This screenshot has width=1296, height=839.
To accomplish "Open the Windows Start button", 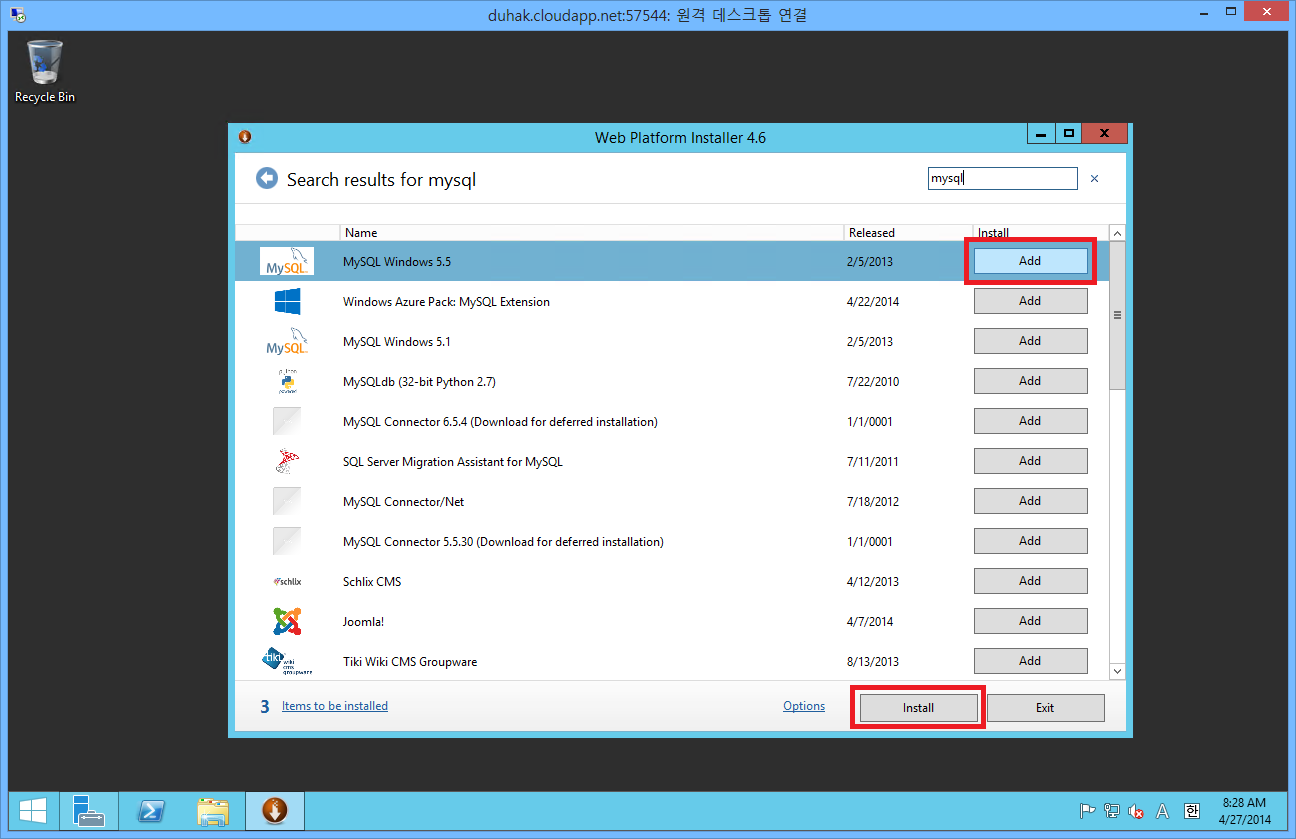I will pos(33,811).
